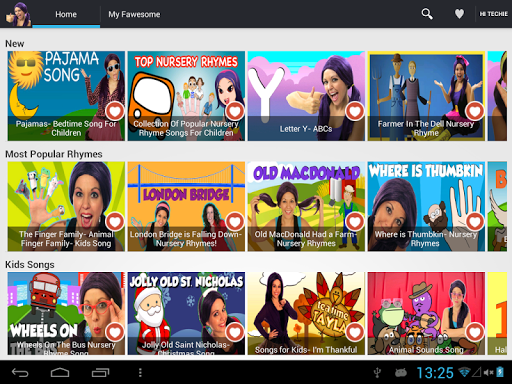Image resolution: width=512 pixels, height=384 pixels.
Task: Open the three-dot overflow menu
Action: coord(140,372)
